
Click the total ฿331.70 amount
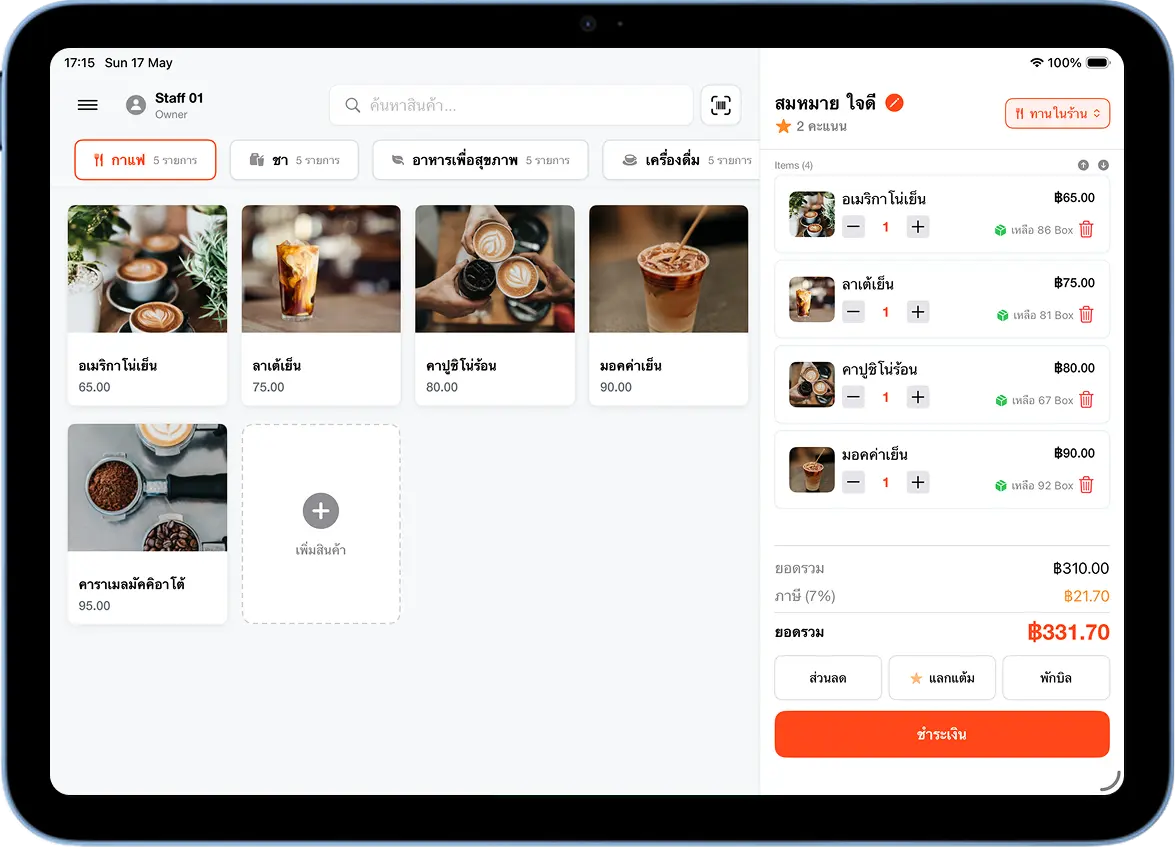[x=1068, y=632]
